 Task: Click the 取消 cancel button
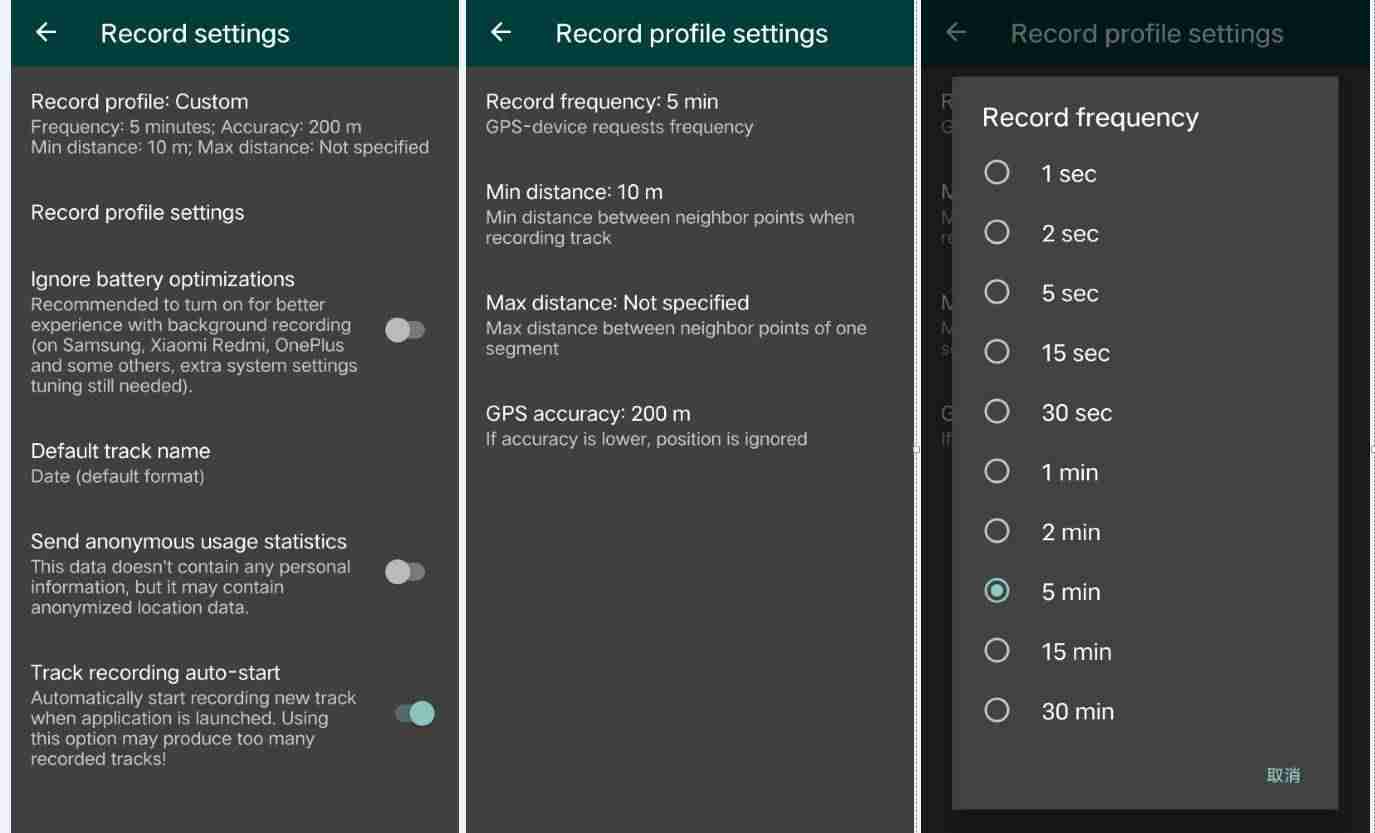tap(1283, 775)
